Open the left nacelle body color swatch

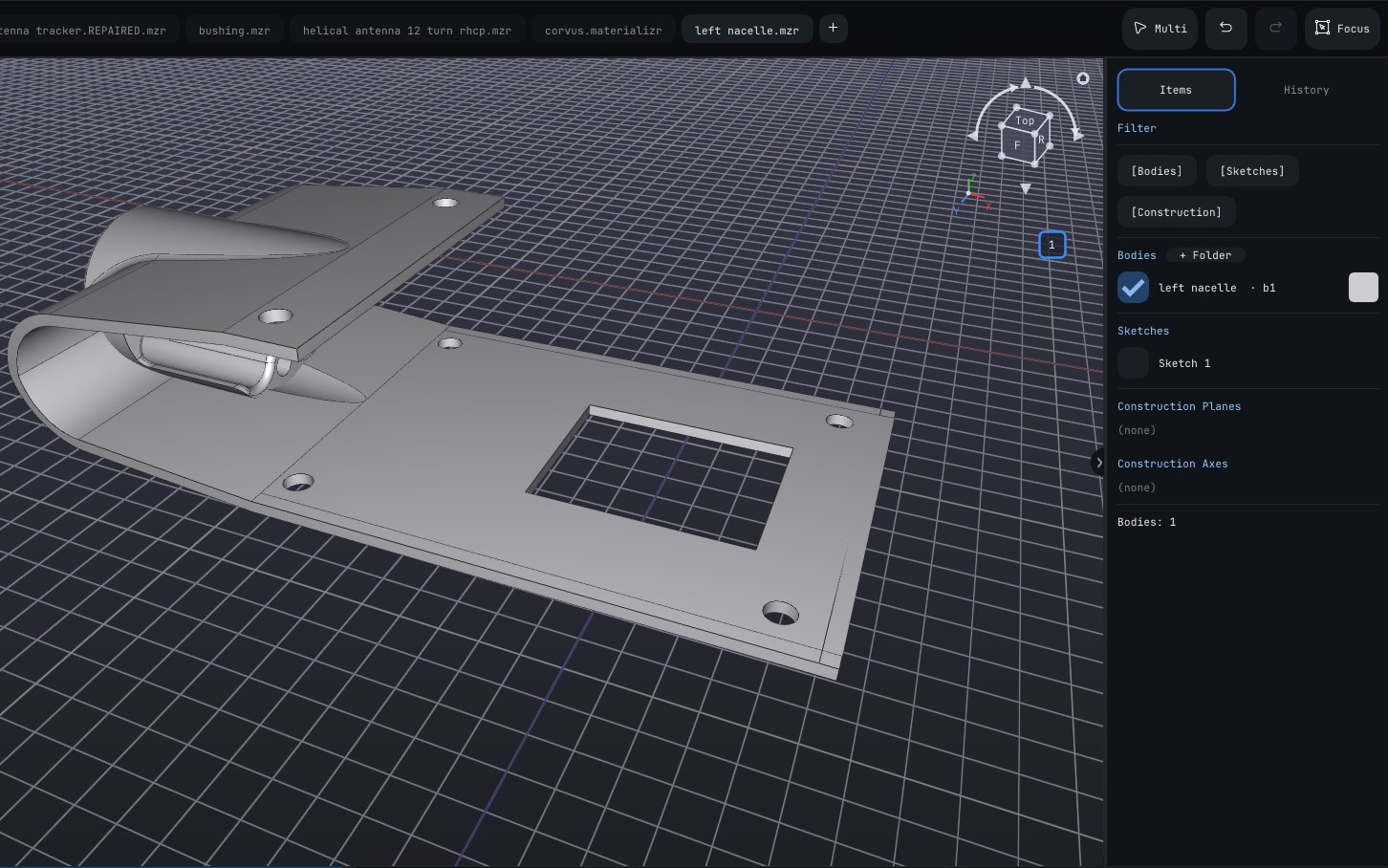pyautogui.click(x=1363, y=288)
